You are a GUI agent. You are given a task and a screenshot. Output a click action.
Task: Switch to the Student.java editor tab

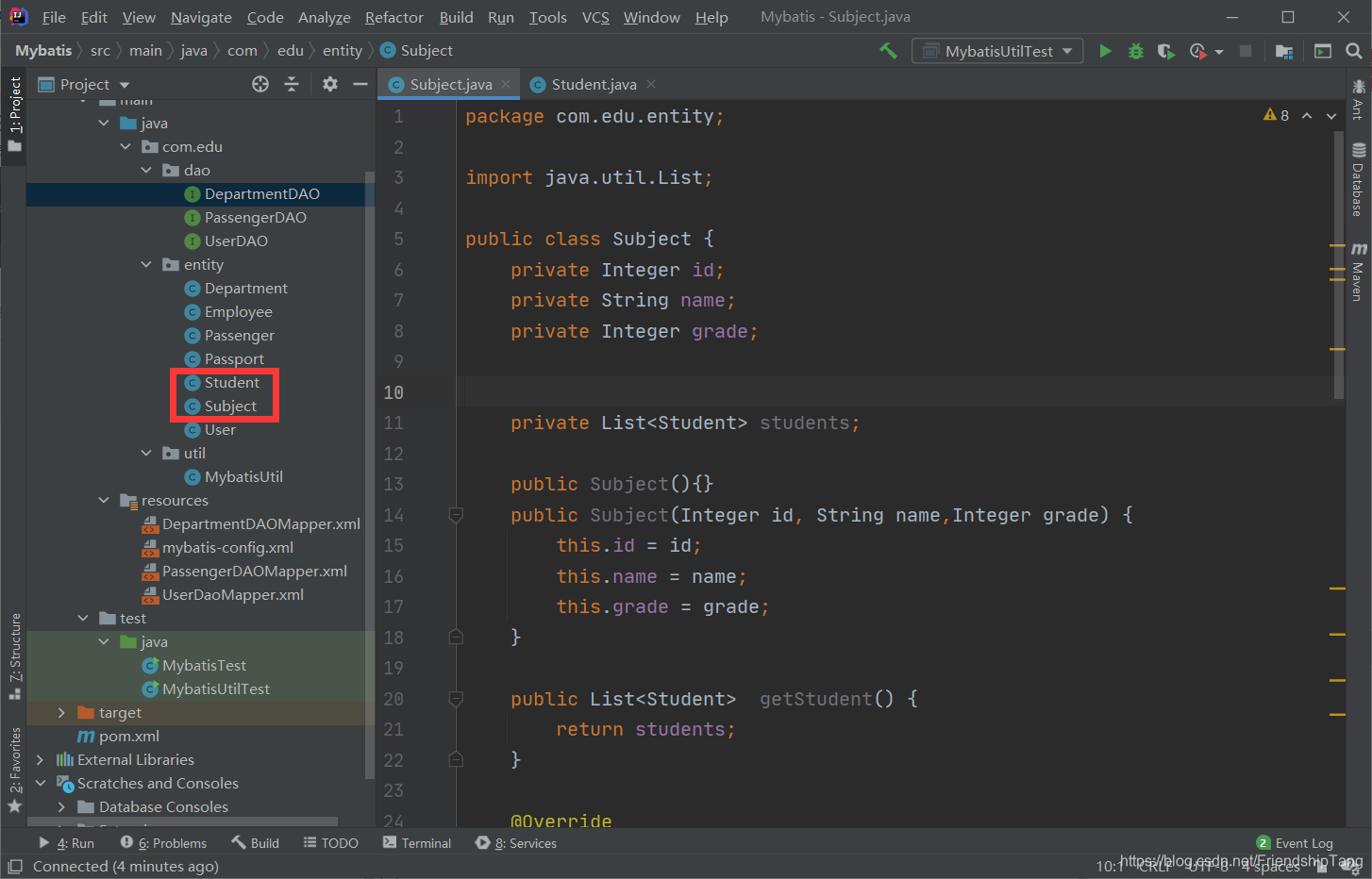click(x=593, y=84)
